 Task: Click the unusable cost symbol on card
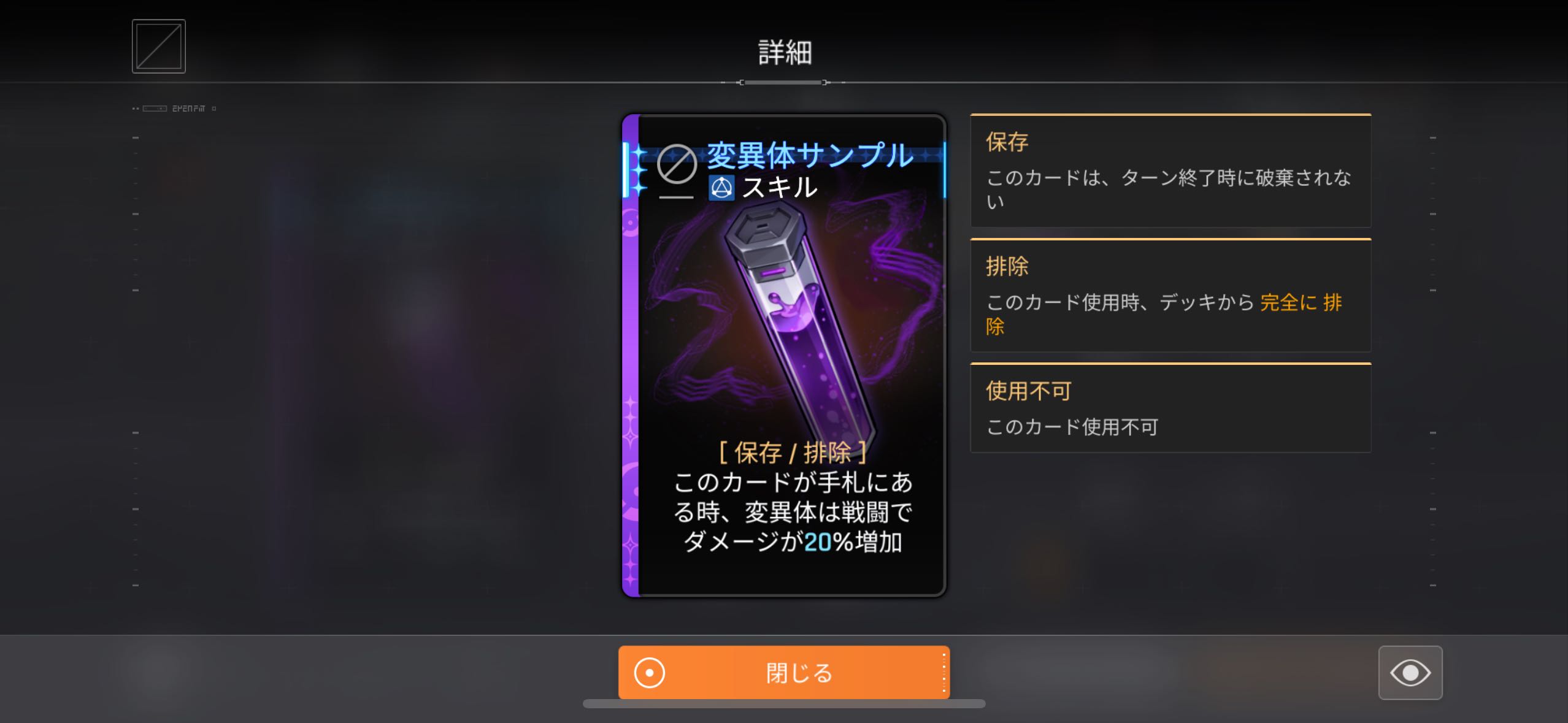tap(677, 164)
